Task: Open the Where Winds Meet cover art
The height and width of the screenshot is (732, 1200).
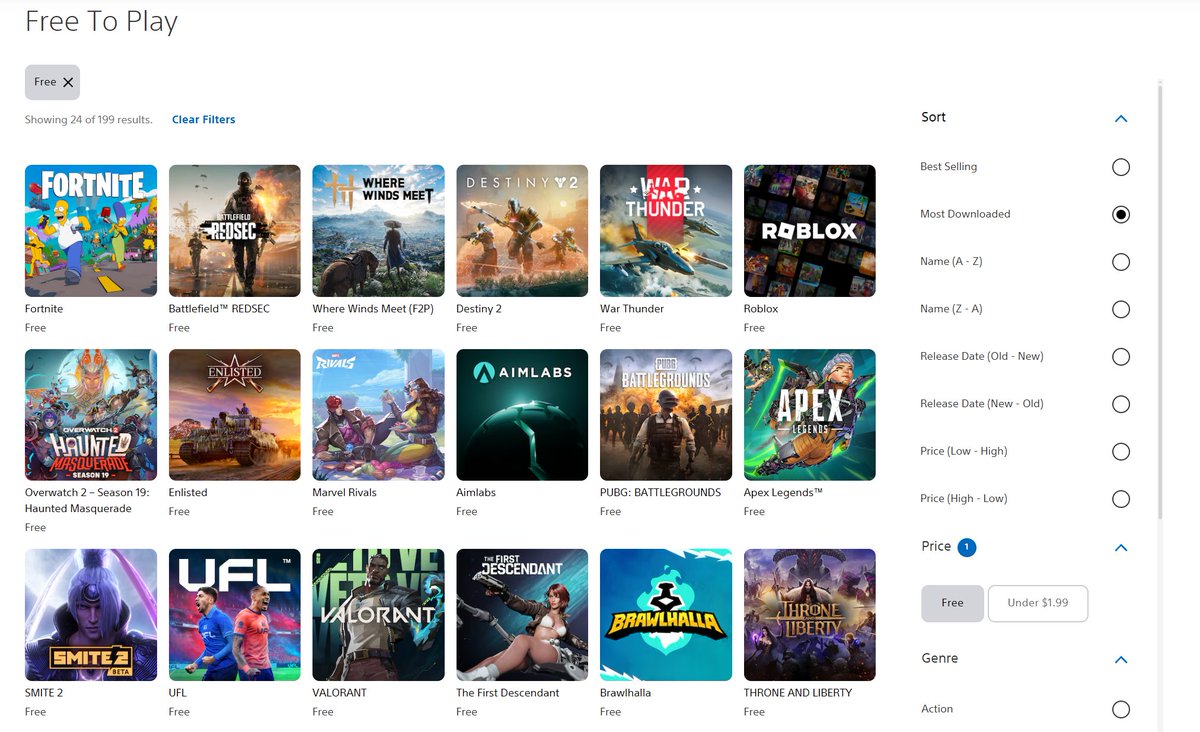Action: pyautogui.click(x=379, y=231)
